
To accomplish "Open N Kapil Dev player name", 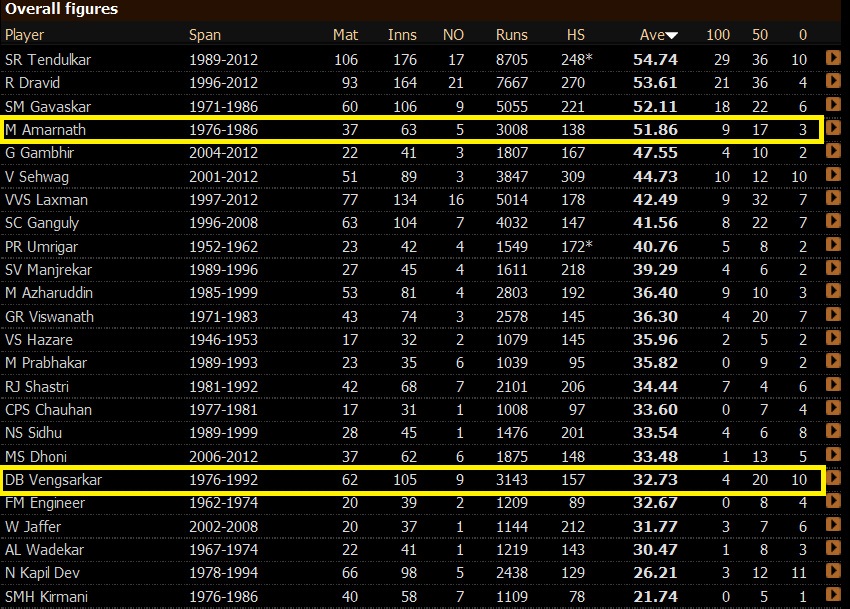I will (x=42, y=573).
